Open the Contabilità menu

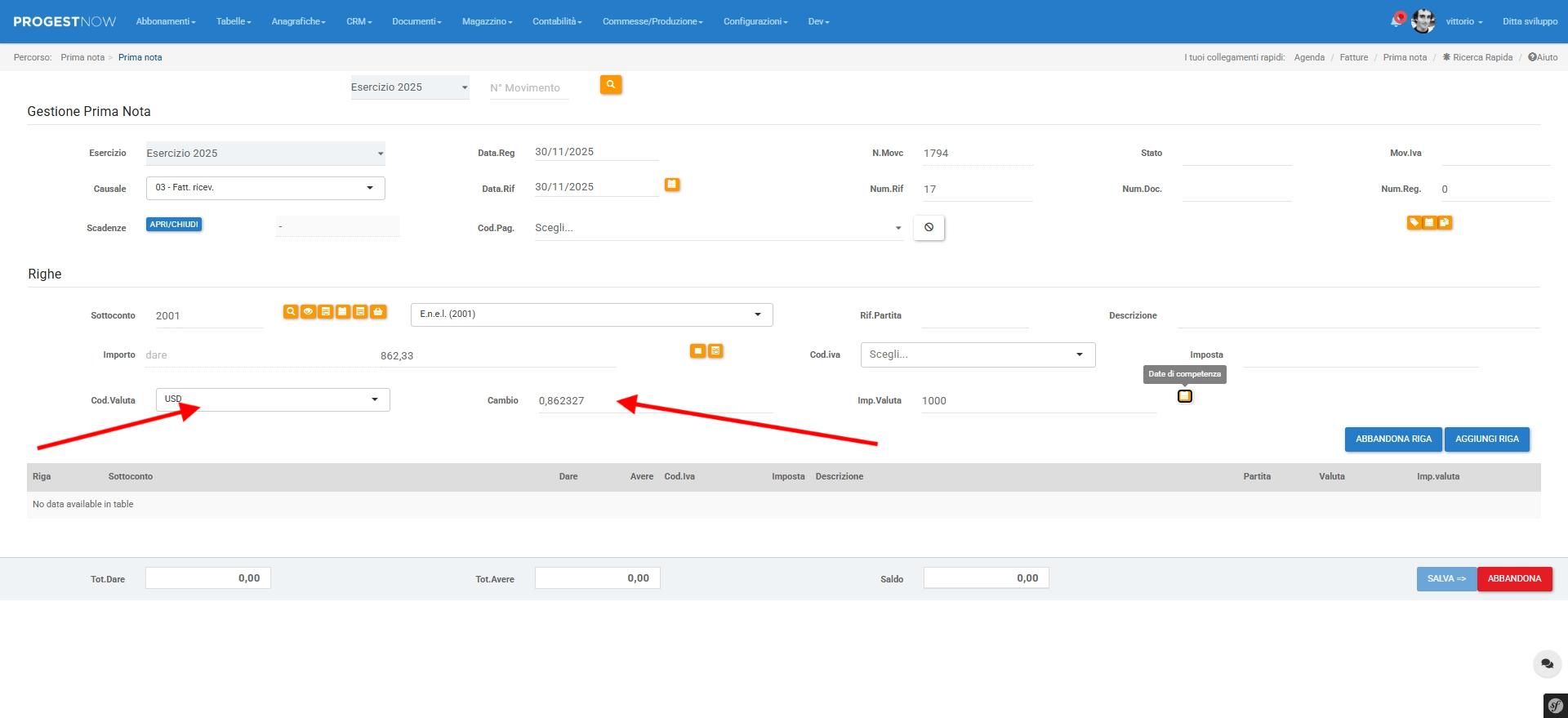coord(557,21)
